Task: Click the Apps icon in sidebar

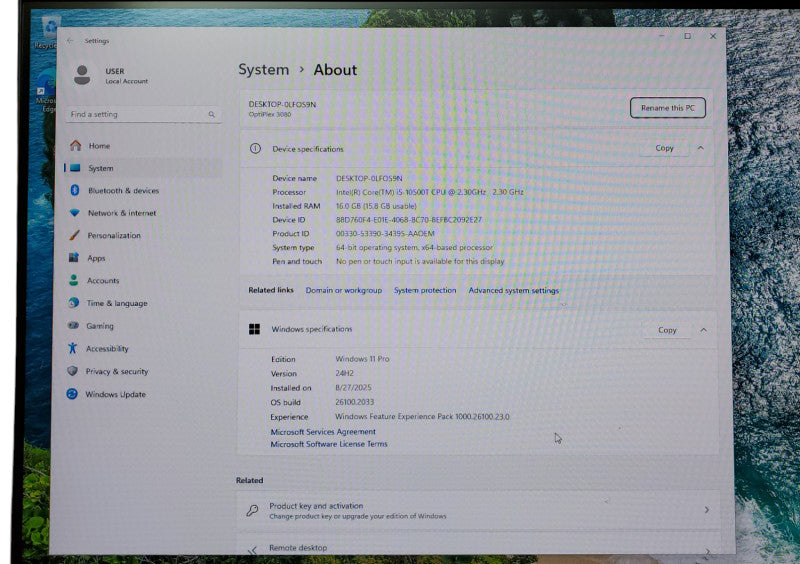Action: click(74, 258)
